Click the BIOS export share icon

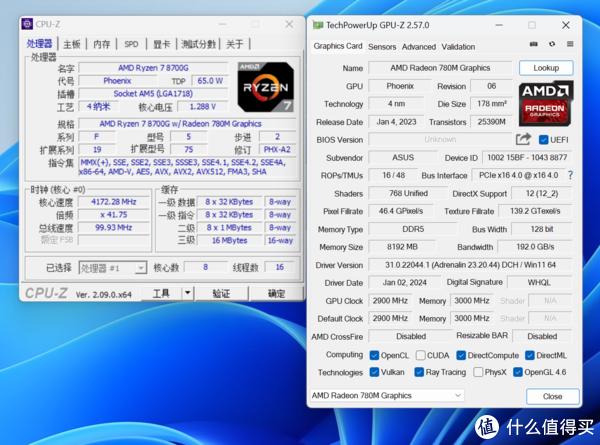point(523,139)
